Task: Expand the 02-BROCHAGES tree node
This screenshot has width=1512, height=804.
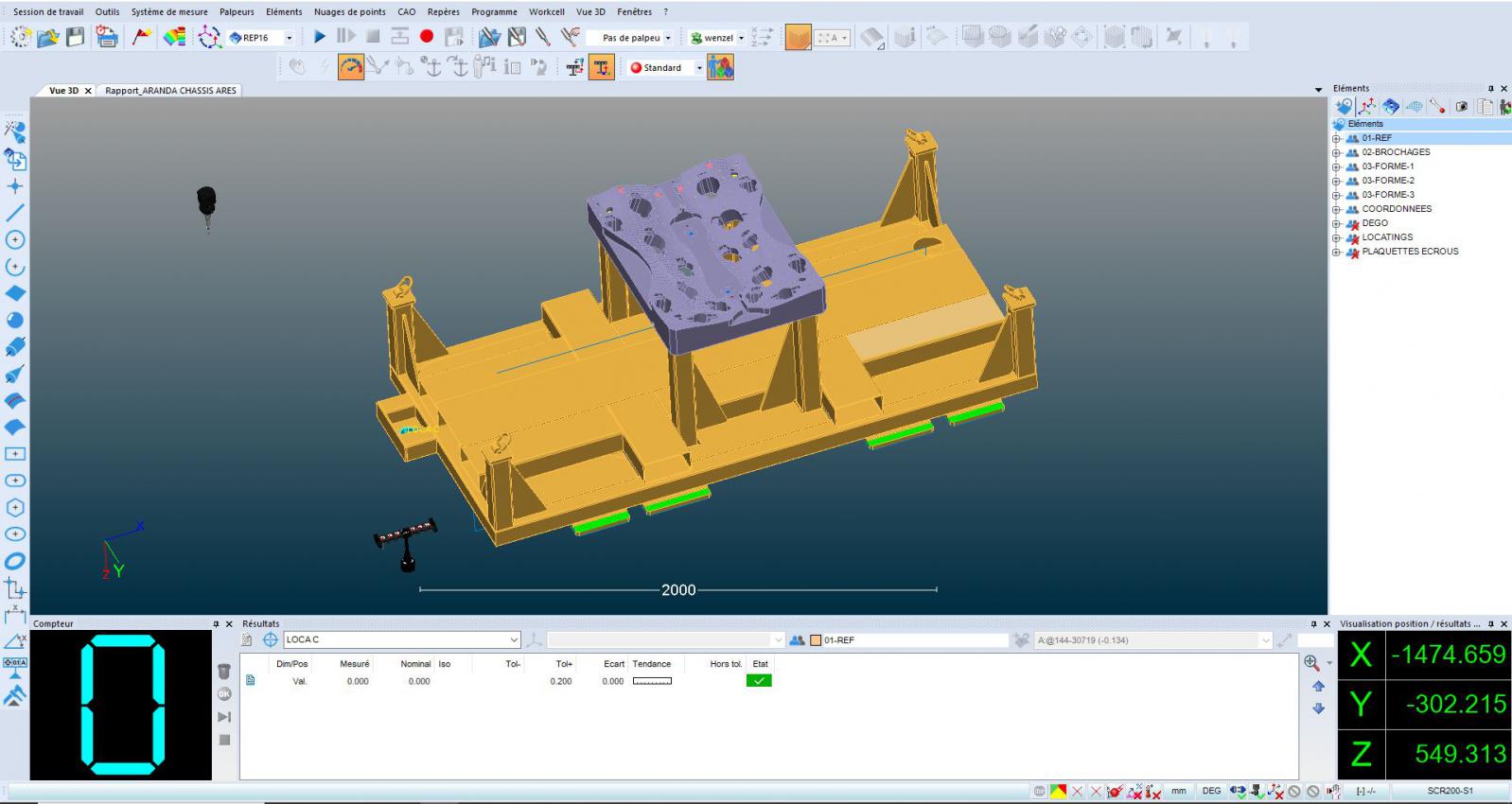Action: 1336,152
